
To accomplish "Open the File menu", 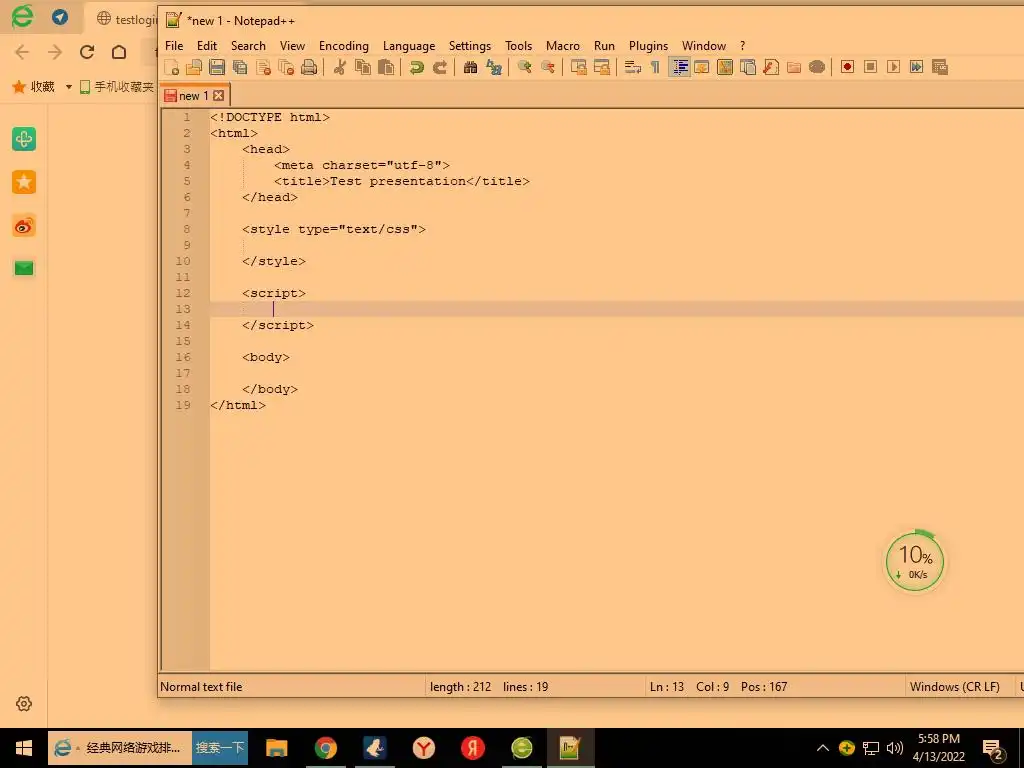I will click(174, 46).
